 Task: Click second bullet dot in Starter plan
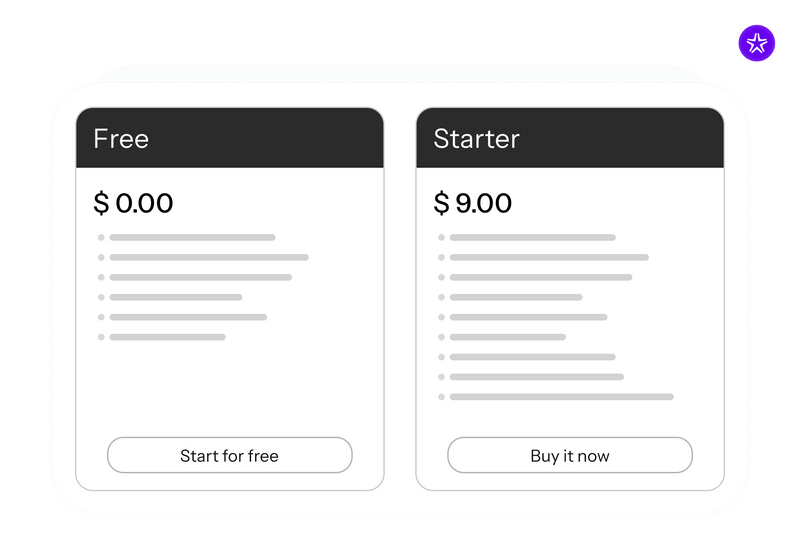pos(441,257)
